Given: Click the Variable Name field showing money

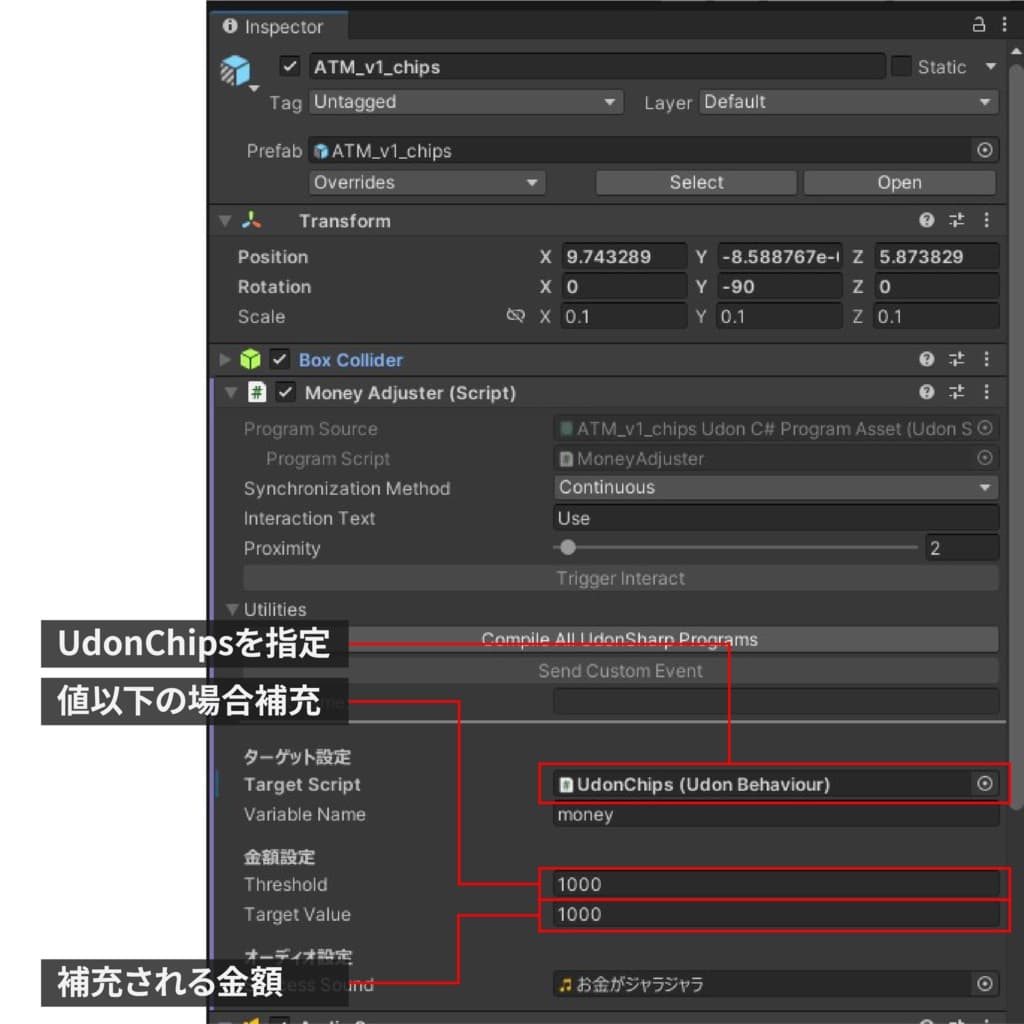Looking at the screenshot, I should point(776,814).
